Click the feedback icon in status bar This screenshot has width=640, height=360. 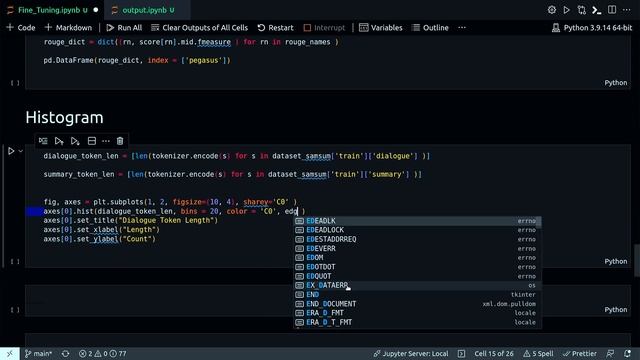[x=610, y=353]
